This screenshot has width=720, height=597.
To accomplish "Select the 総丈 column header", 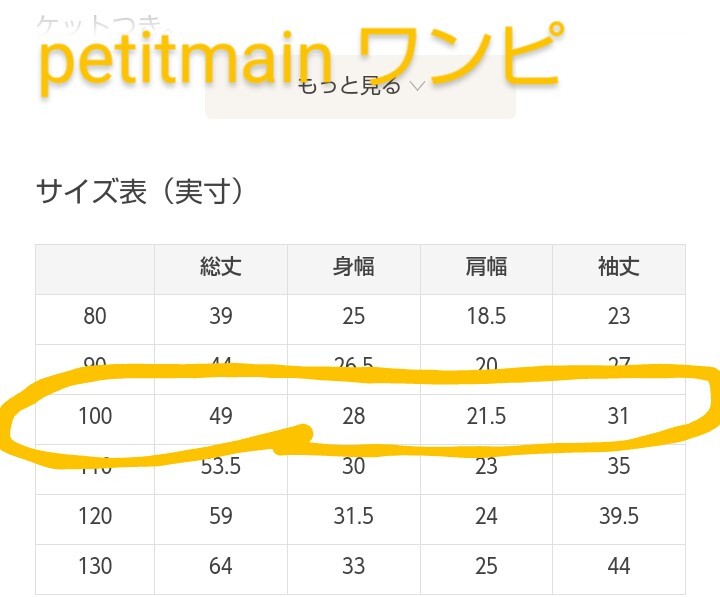I will [221, 267].
